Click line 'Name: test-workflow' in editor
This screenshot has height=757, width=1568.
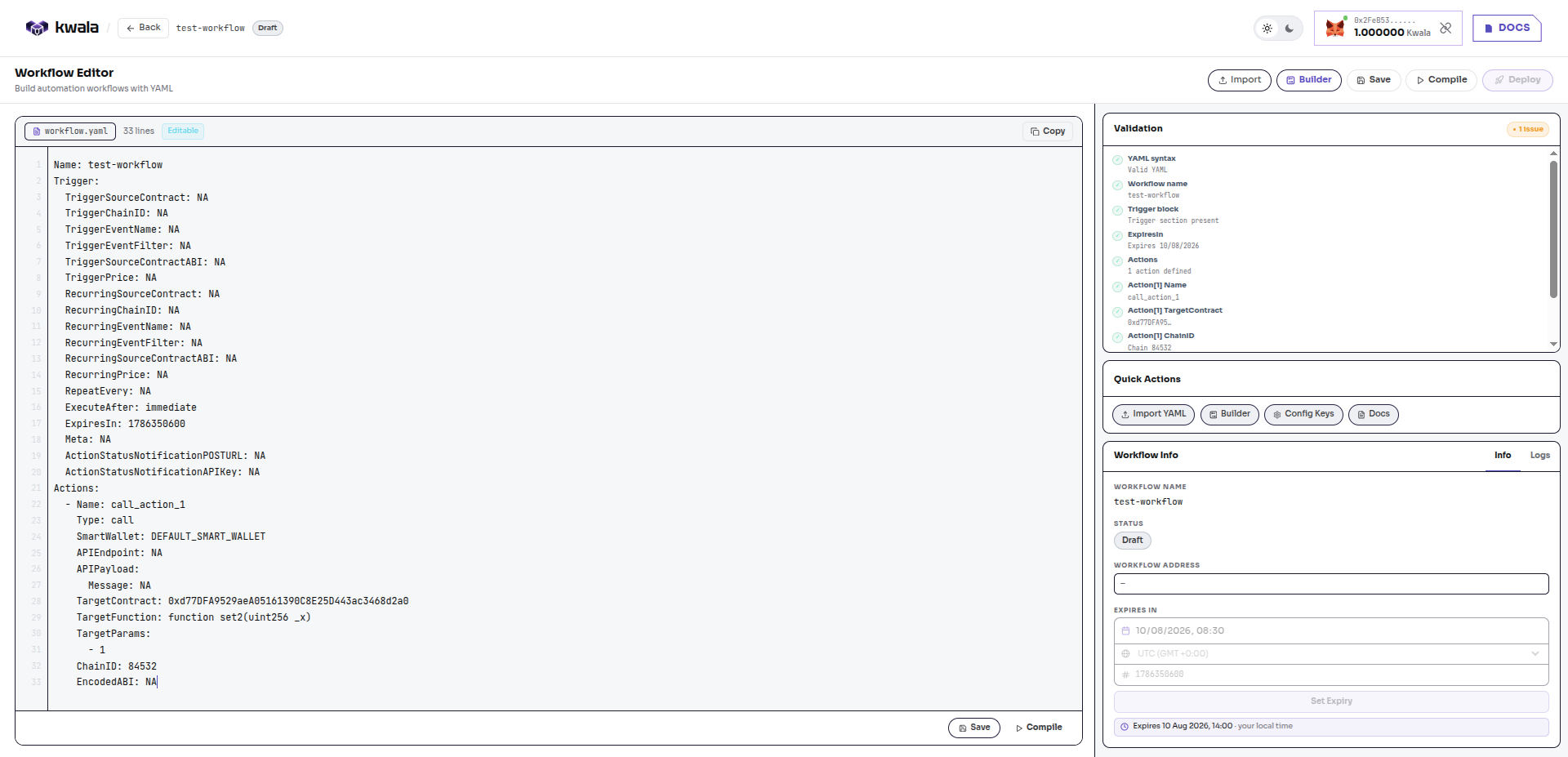pos(108,166)
